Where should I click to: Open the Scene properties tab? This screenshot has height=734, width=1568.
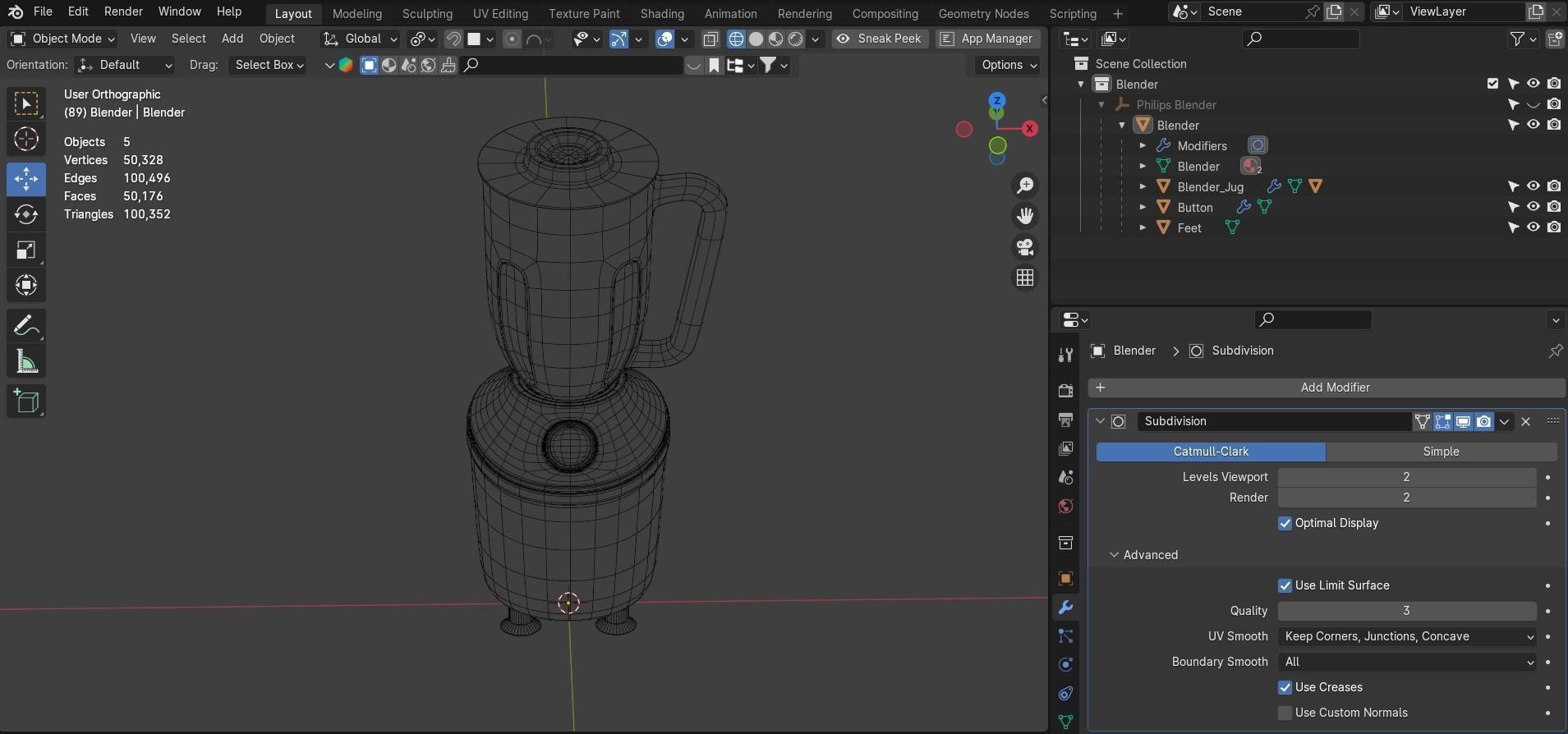[x=1065, y=477]
